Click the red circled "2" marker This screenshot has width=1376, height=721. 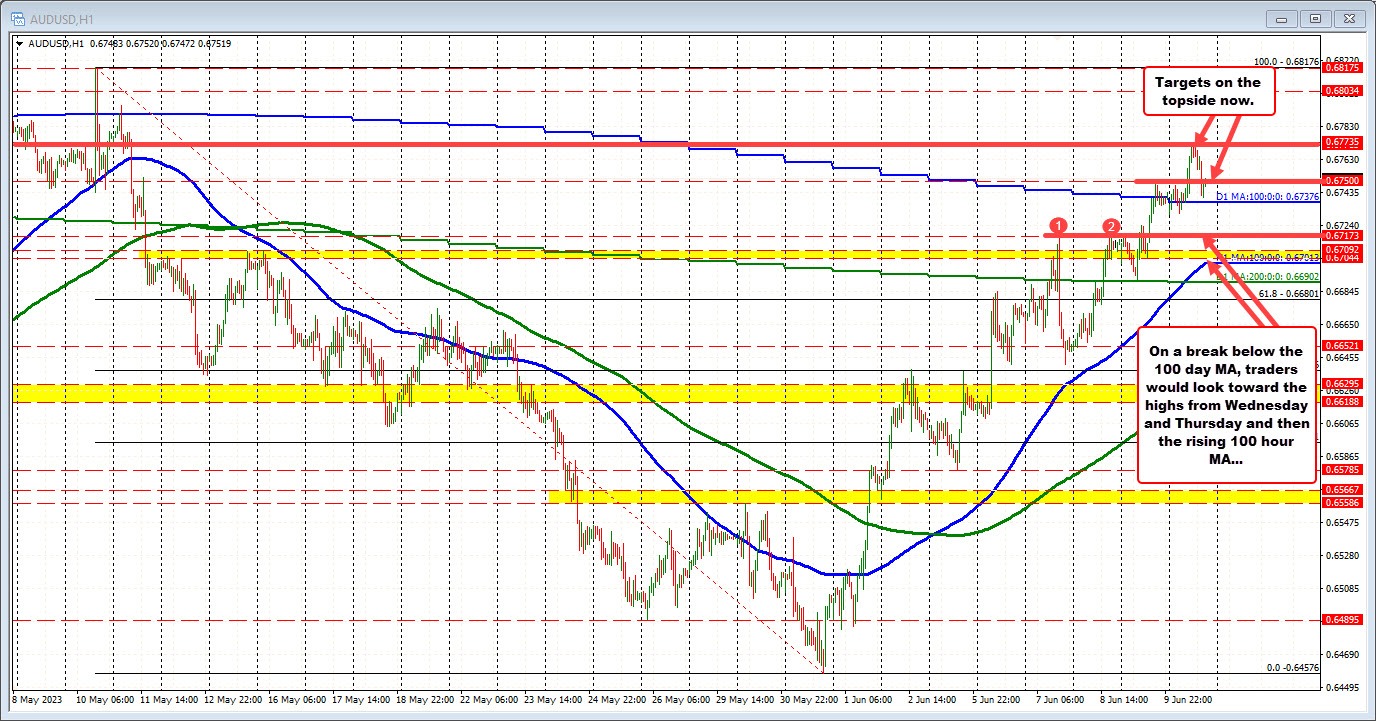[1110, 228]
